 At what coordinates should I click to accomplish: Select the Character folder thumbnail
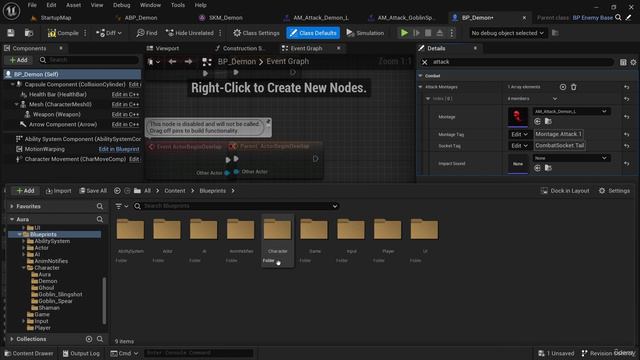[x=277, y=229]
